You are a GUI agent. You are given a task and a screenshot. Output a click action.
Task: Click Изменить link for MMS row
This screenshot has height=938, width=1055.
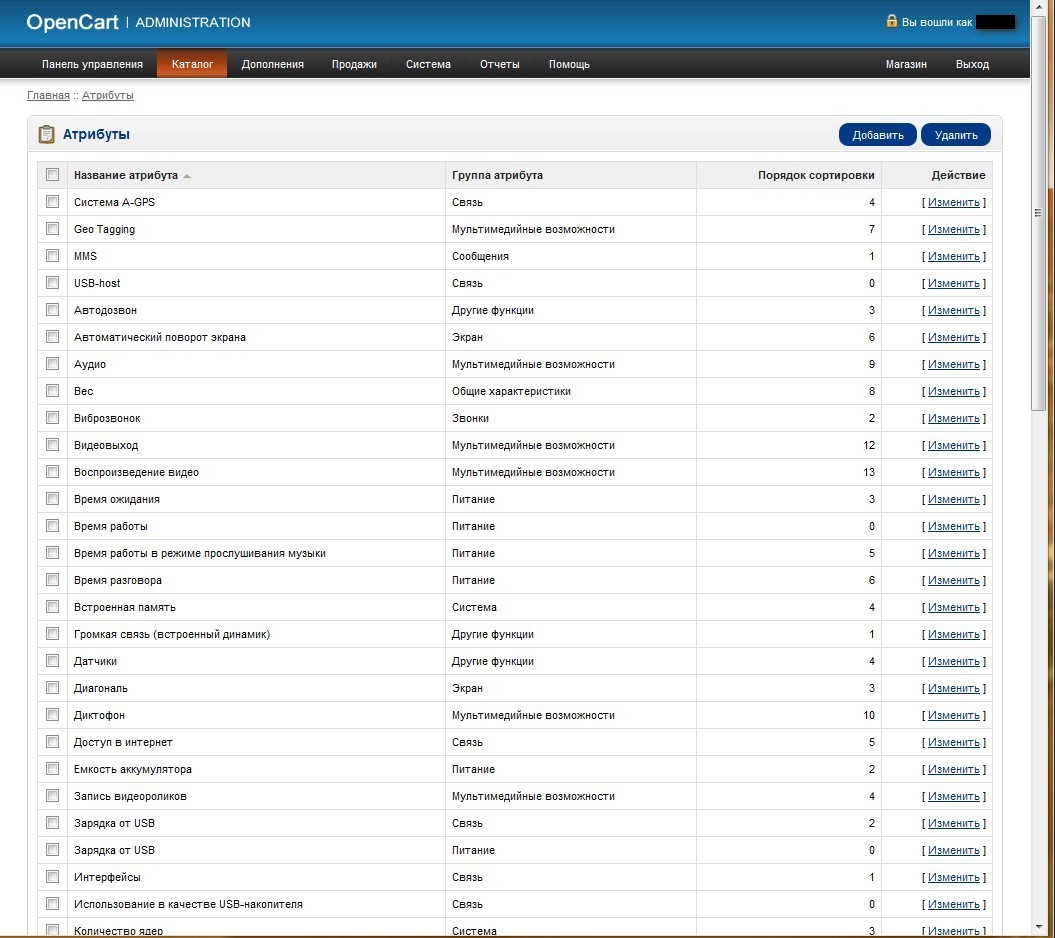pos(953,256)
